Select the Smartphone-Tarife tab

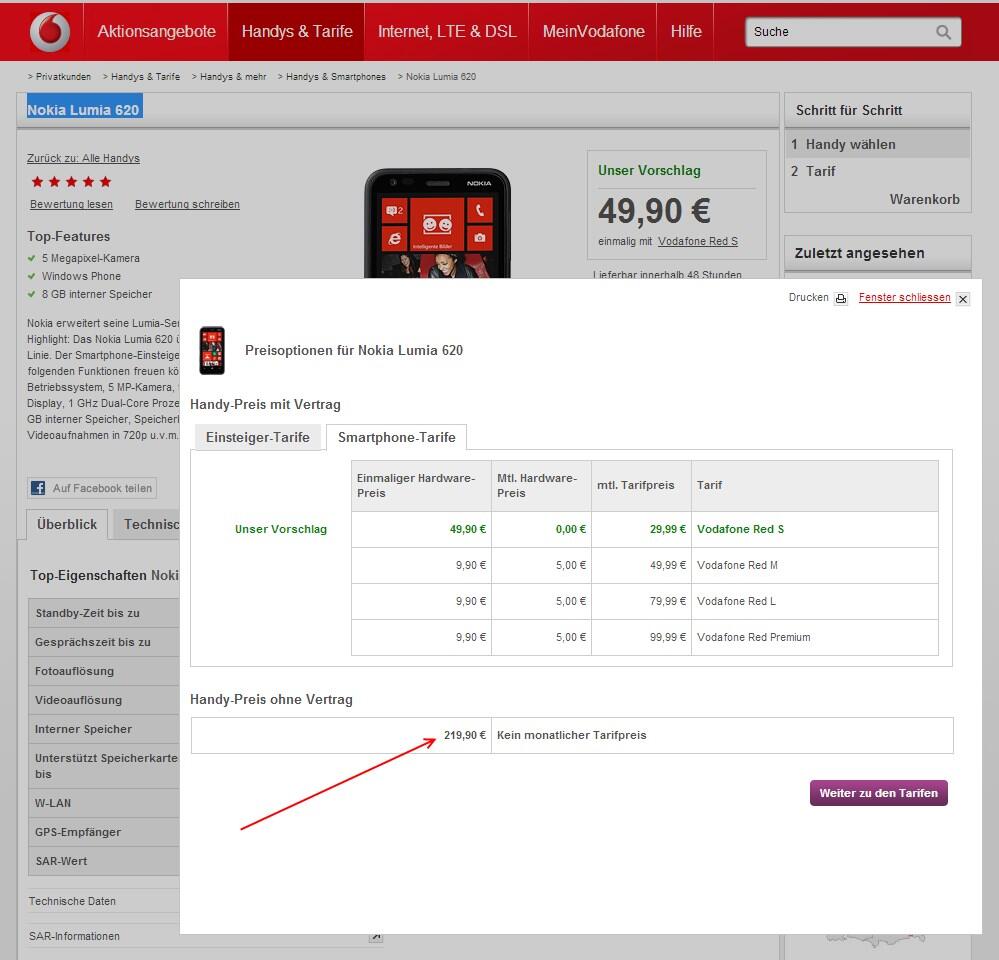(396, 438)
